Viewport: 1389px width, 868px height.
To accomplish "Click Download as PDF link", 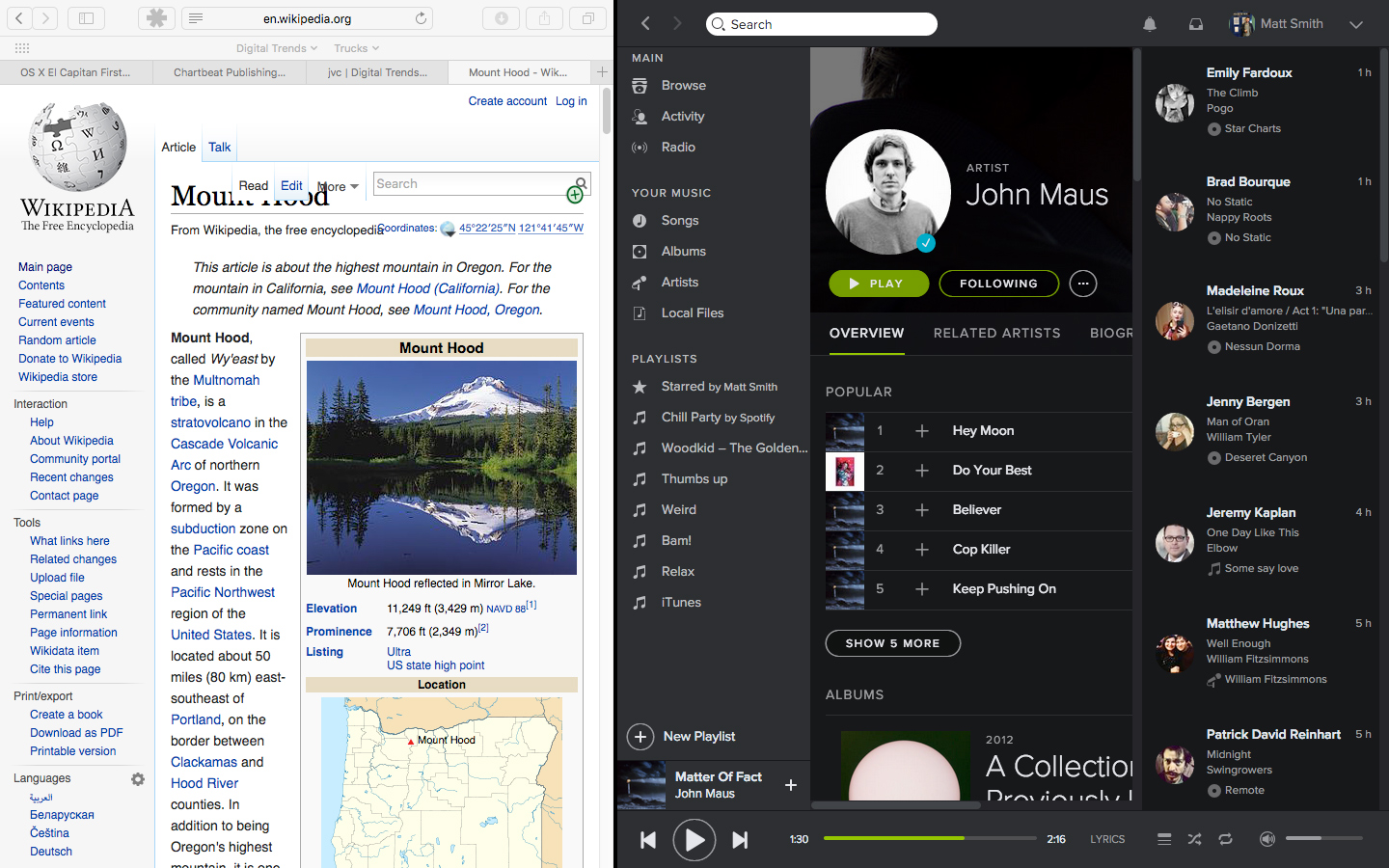I will tap(76, 733).
